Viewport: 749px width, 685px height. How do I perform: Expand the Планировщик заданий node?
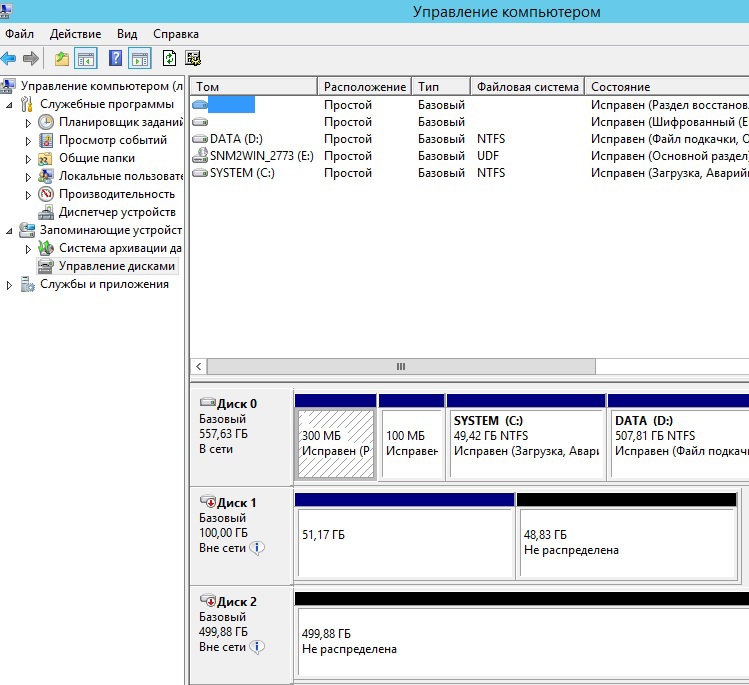click(28, 123)
